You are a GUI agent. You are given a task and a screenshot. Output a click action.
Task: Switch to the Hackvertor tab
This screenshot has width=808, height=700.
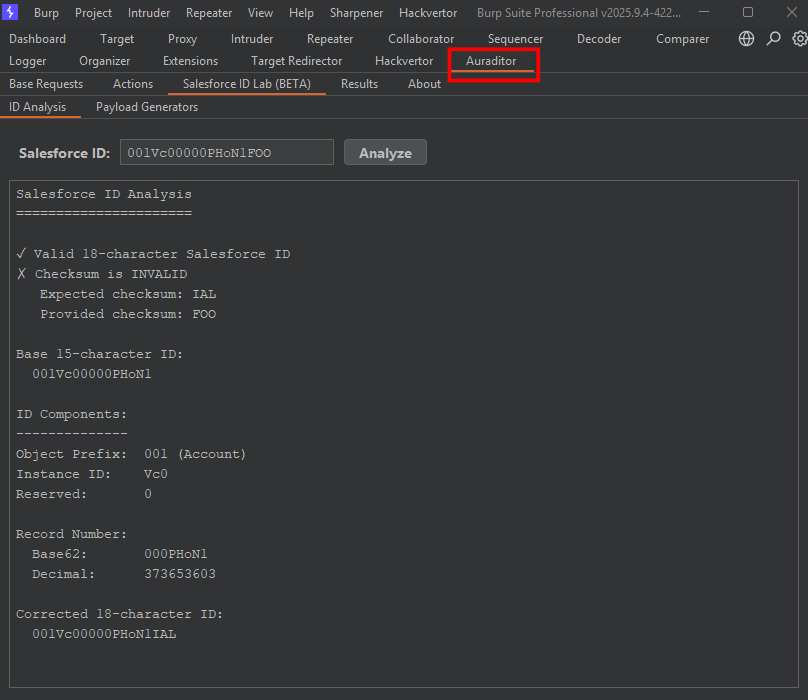point(404,61)
